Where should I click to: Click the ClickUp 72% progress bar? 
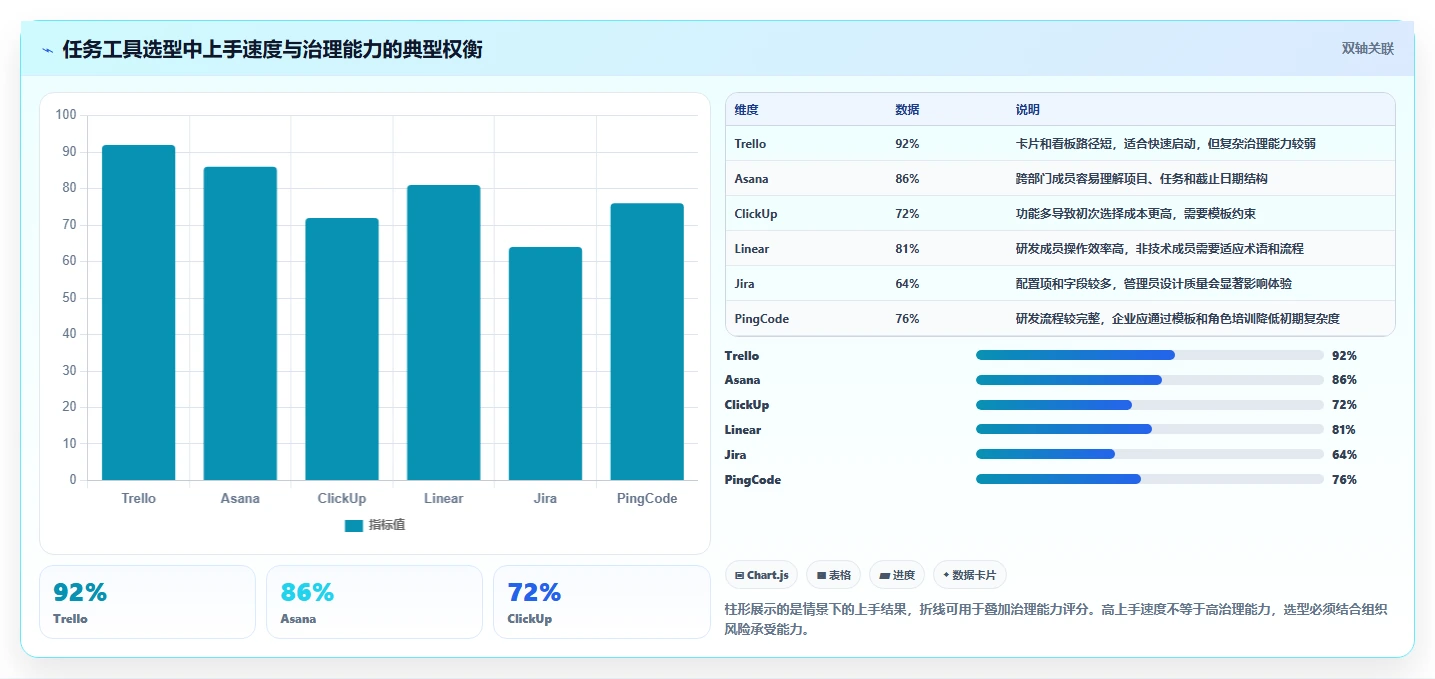(1150, 405)
